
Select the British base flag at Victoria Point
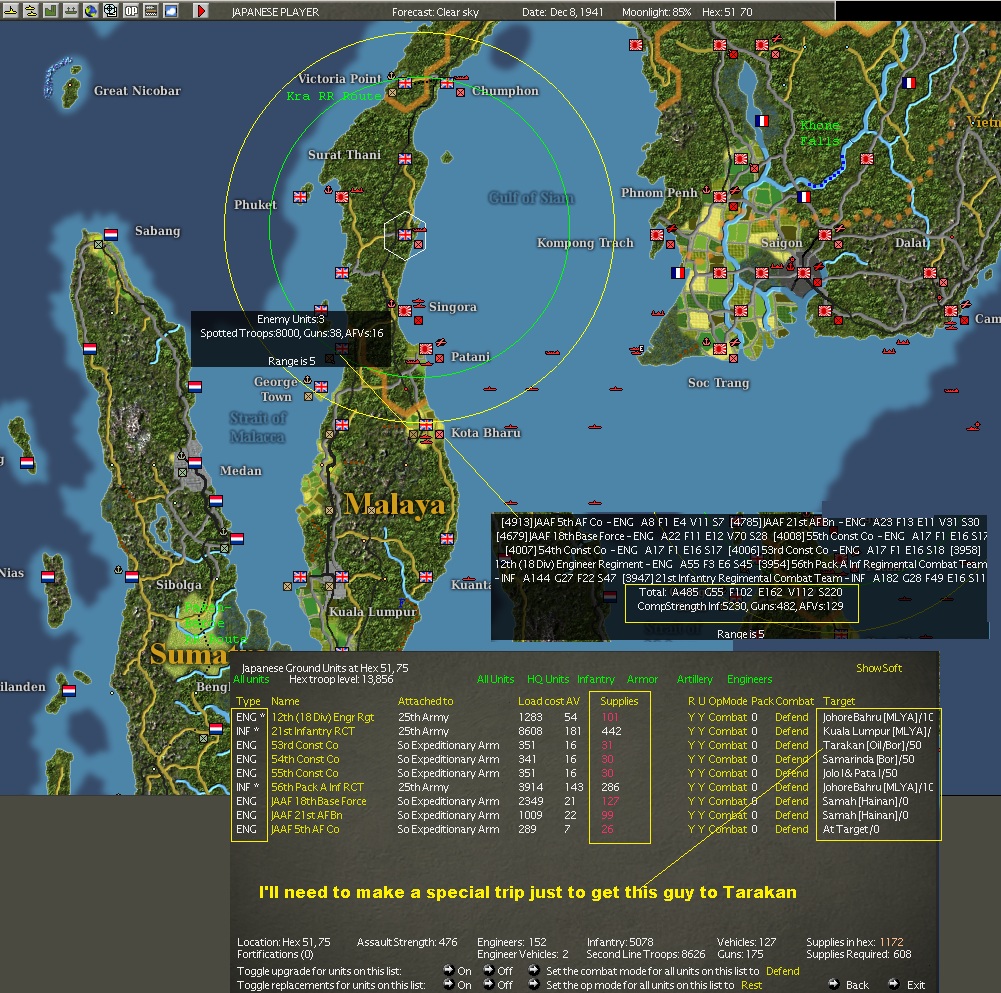coord(405,84)
